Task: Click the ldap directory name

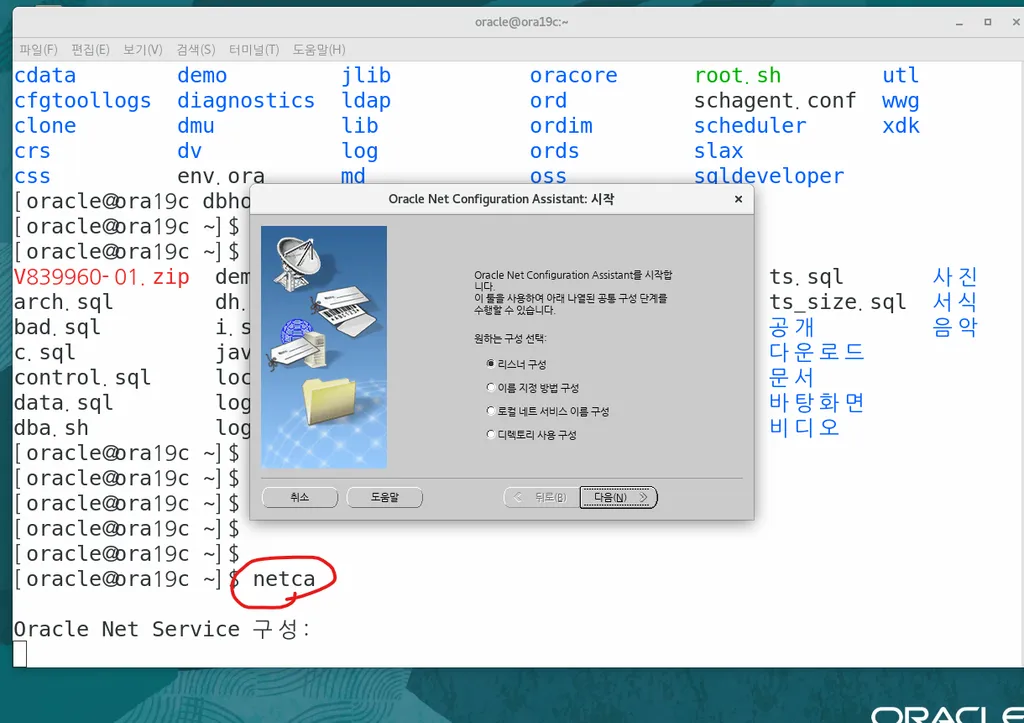Action: pyautogui.click(x=366, y=101)
